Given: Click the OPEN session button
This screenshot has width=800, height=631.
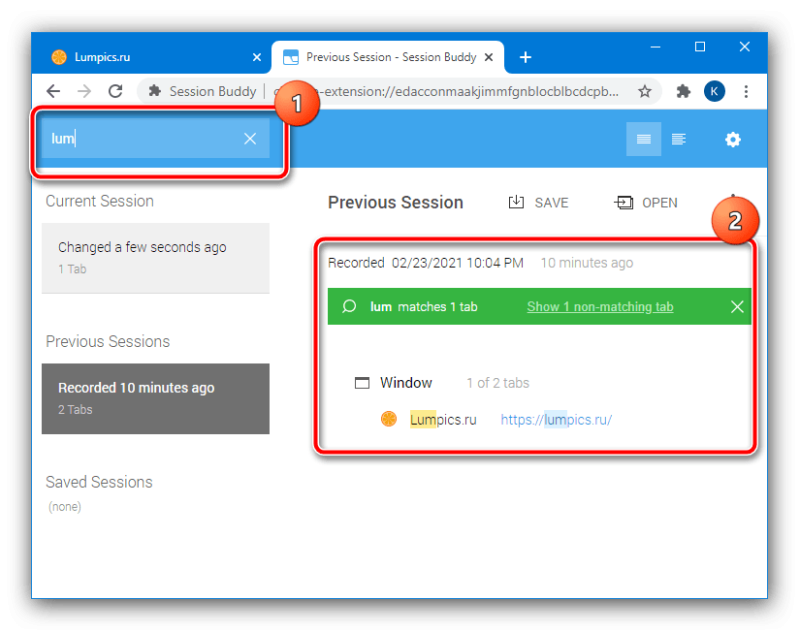Looking at the screenshot, I should pos(646,203).
